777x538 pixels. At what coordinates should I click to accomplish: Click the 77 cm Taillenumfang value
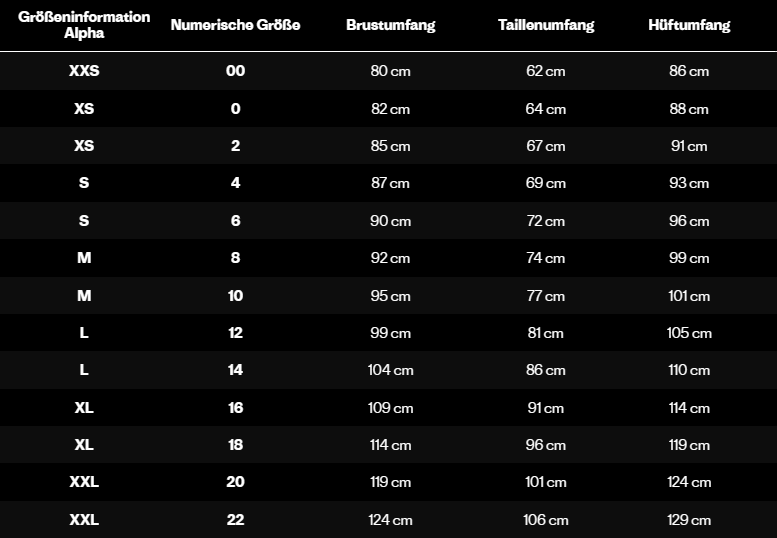pos(545,296)
